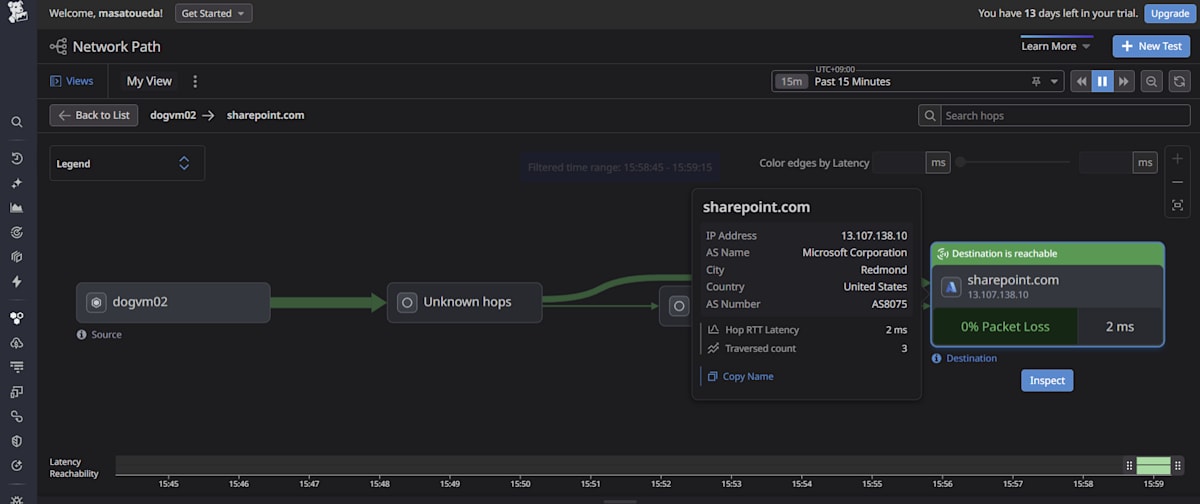Screen dimensions: 1200x504
Task: Zoom out the time range magnifier
Action: click(x=1152, y=81)
